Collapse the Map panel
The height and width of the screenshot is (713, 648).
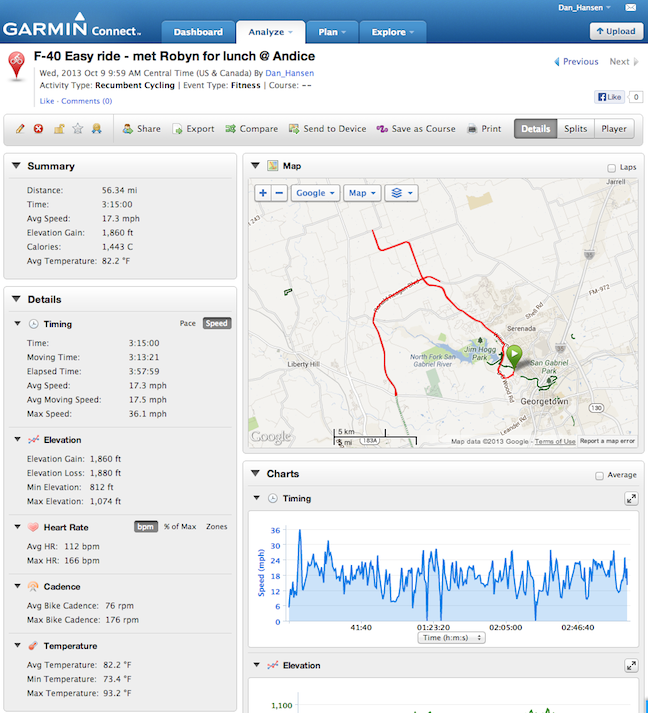pos(255,166)
